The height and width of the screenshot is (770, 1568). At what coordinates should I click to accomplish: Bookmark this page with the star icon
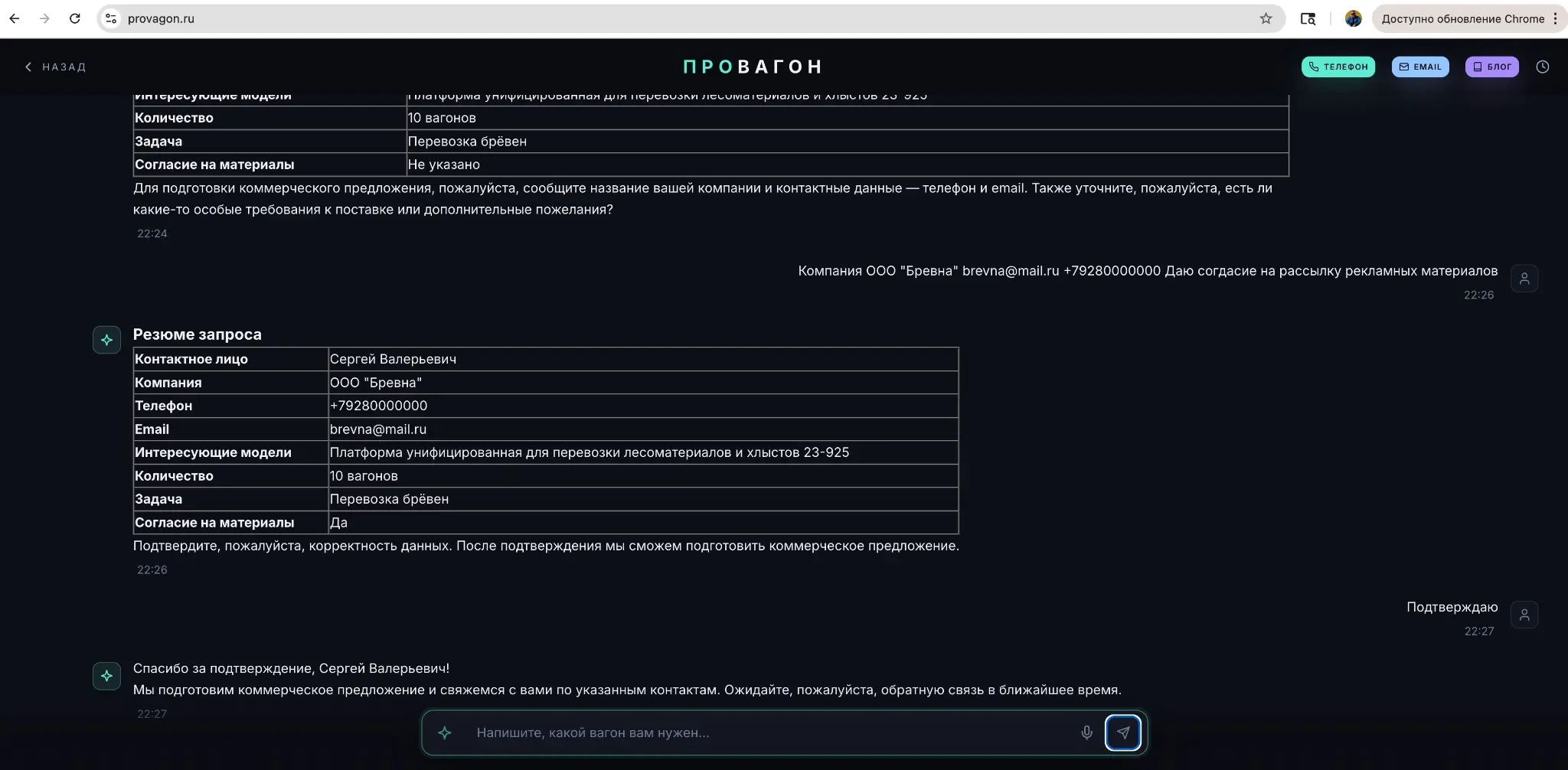pyautogui.click(x=1266, y=18)
